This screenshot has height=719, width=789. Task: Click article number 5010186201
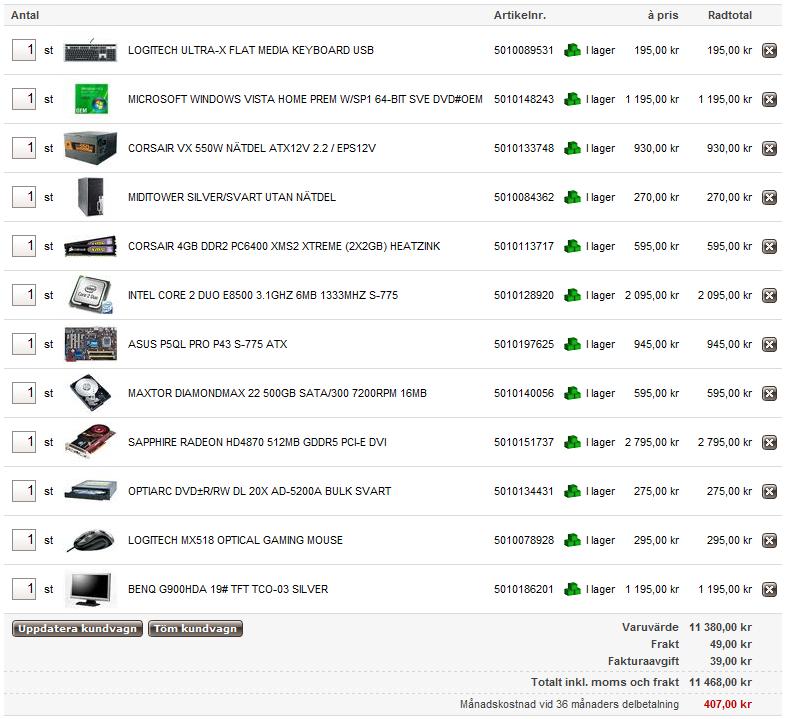(523, 589)
